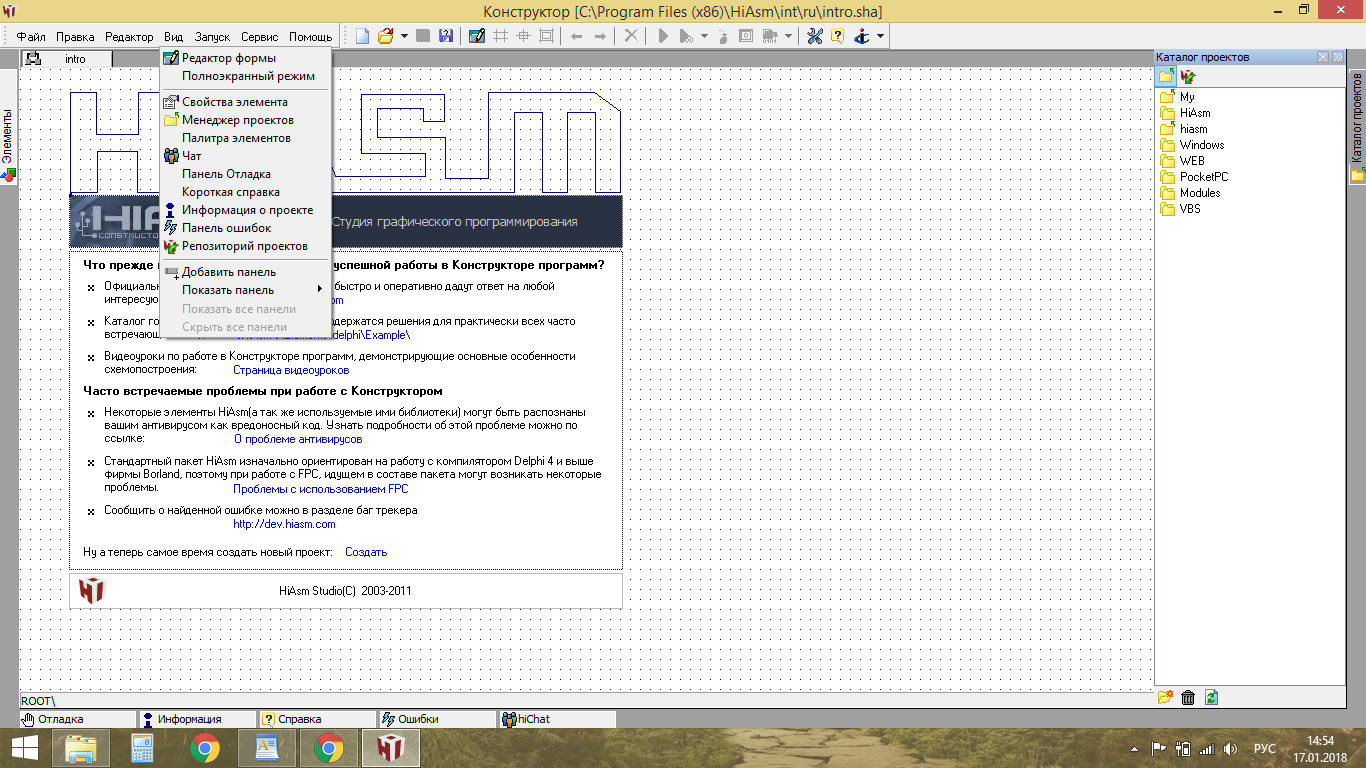
Task: Click the Open project folder icon
Action: click(x=386, y=36)
